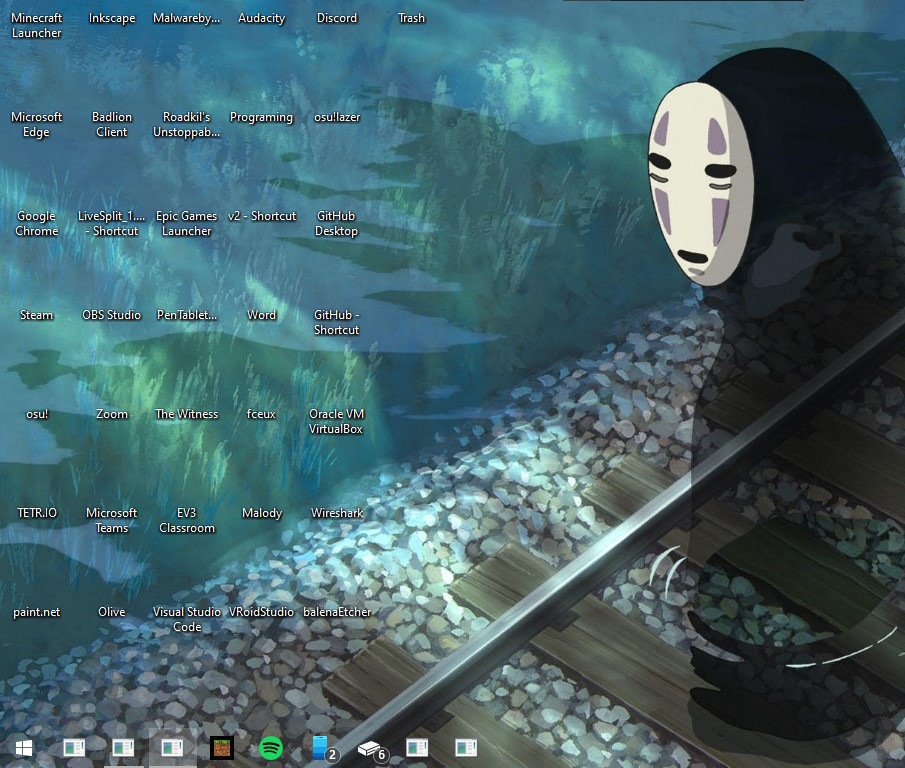This screenshot has width=905, height=768.
Task: Start Badlion Client
Action: click(x=111, y=124)
